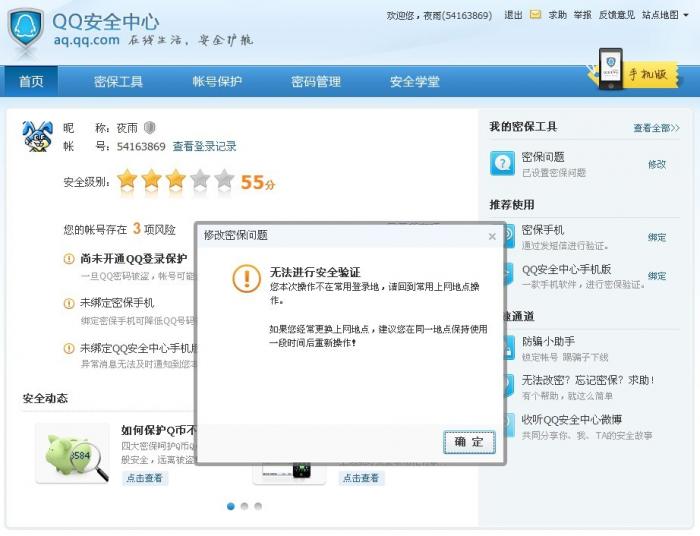Click 绑定 next to 密保手机

pos(657,237)
